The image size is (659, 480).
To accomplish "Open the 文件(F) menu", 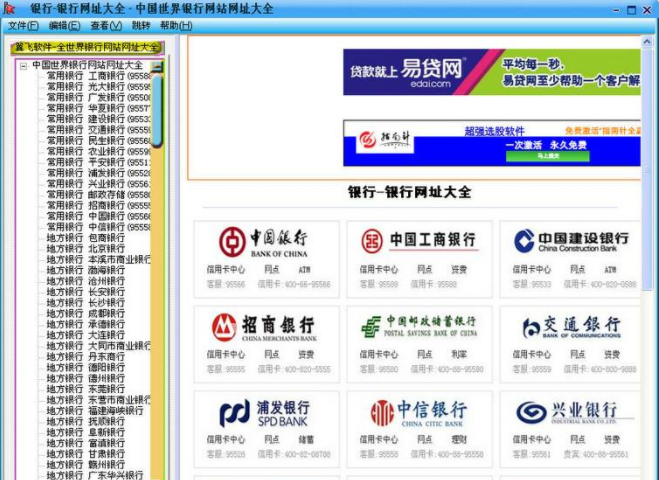I will (x=23, y=26).
